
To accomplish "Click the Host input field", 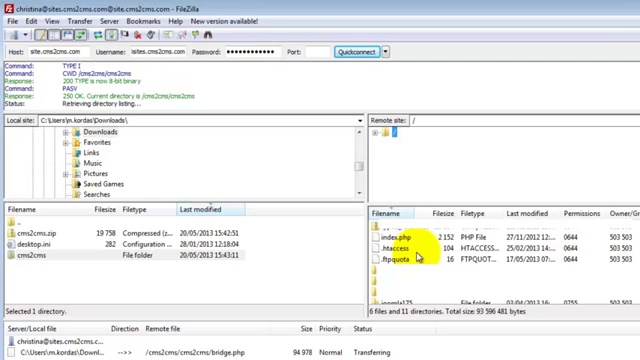I will click(58, 52).
